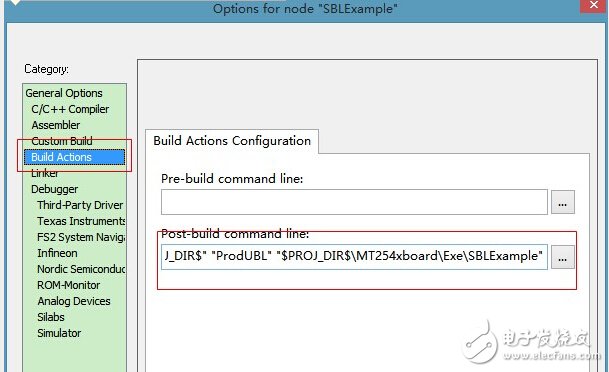Select Third-Party Driver debugger option

(x=80, y=205)
